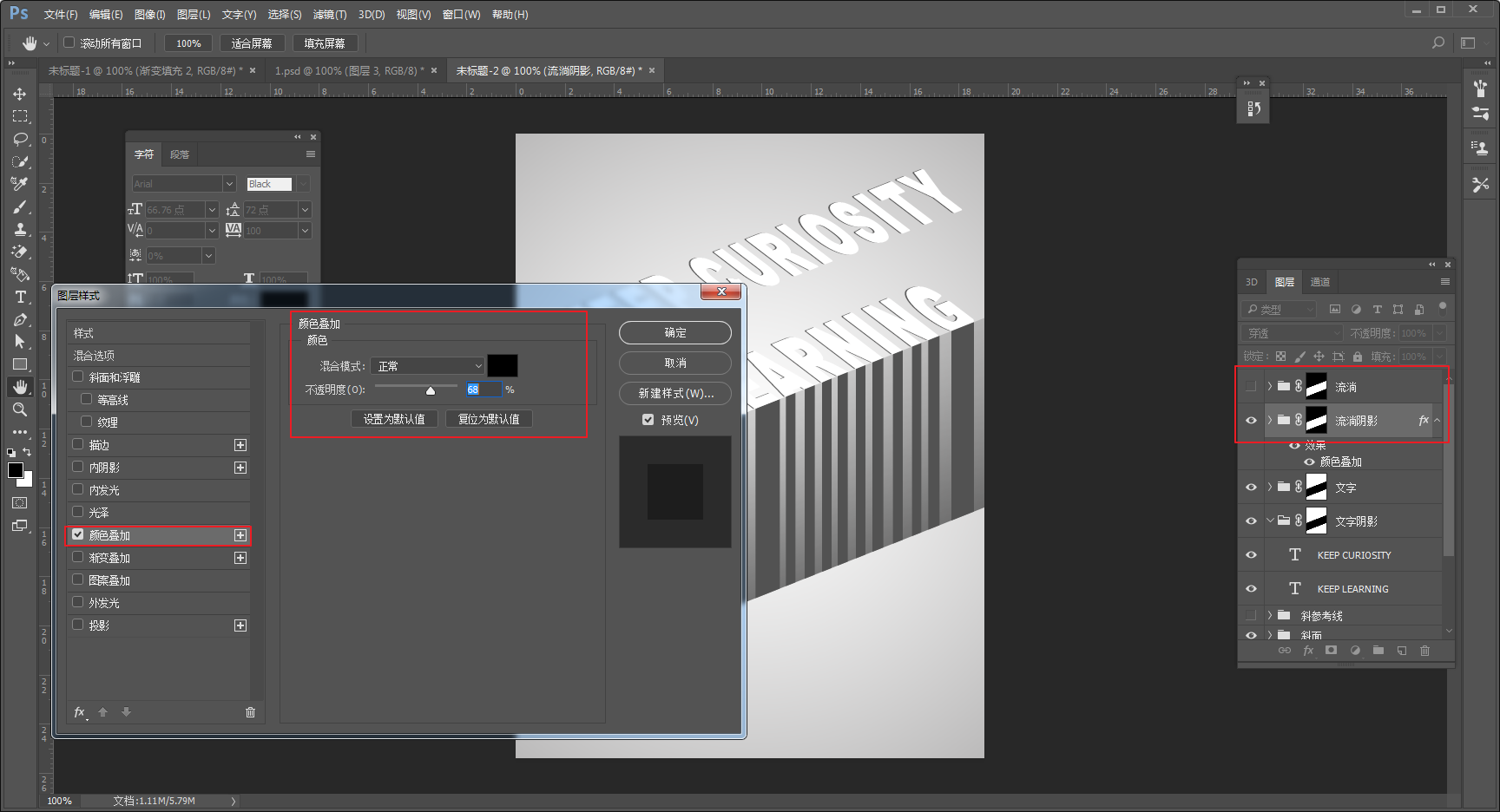This screenshot has width=1500, height=812.
Task: Select the Zoom tool
Action: click(x=20, y=409)
